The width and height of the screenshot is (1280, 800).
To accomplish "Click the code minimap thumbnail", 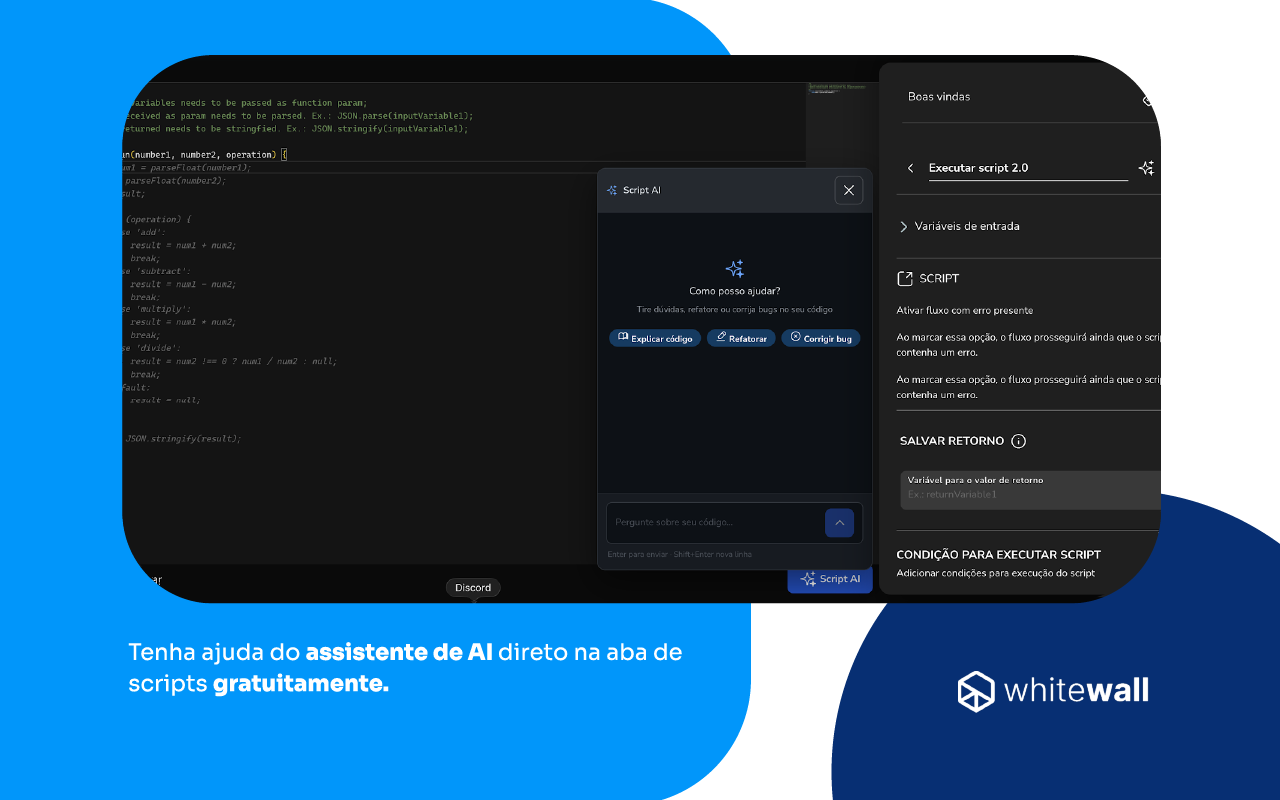I will 836,88.
